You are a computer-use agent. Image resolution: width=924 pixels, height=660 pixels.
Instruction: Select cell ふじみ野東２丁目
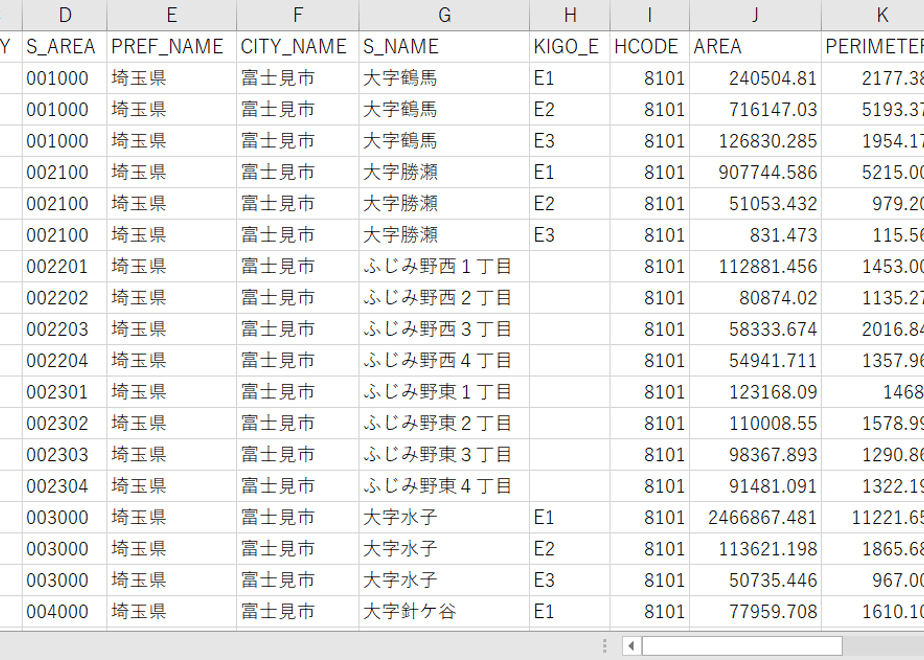(444, 423)
